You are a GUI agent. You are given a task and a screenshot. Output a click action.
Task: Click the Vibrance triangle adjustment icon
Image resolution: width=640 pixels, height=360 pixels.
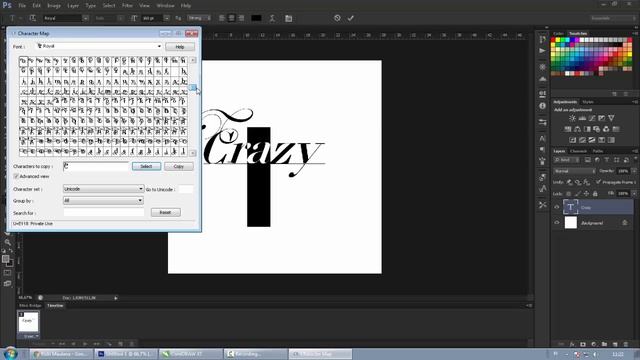pyautogui.click(x=611, y=118)
